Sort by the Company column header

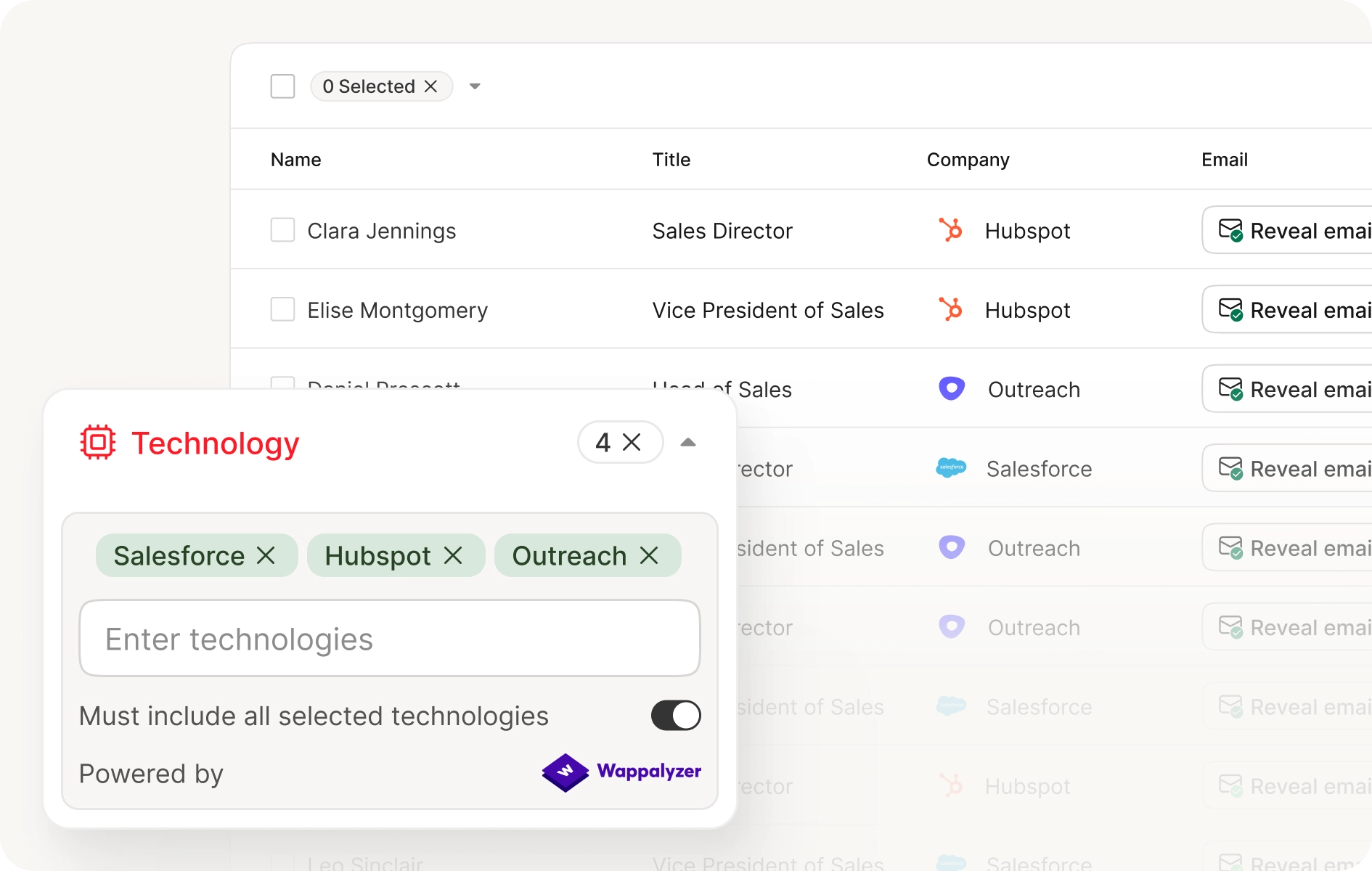[968, 160]
